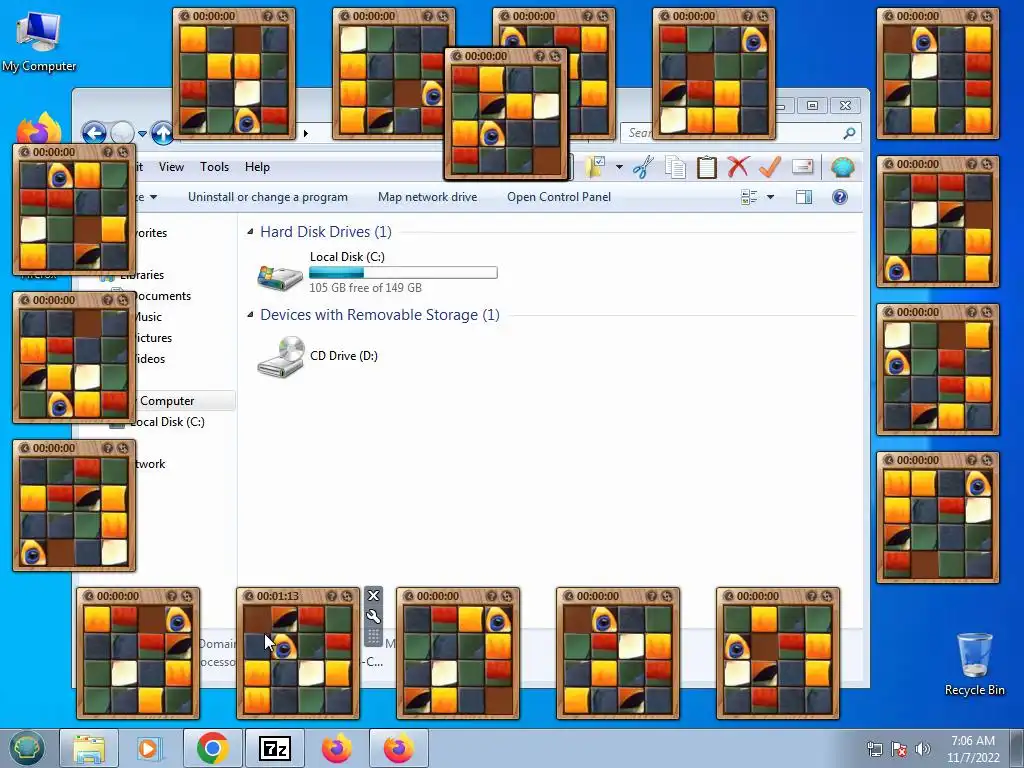Image resolution: width=1024 pixels, height=768 pixels.
Task: Click '105 GB free of 149 GB' text
Action: (366, 287)
